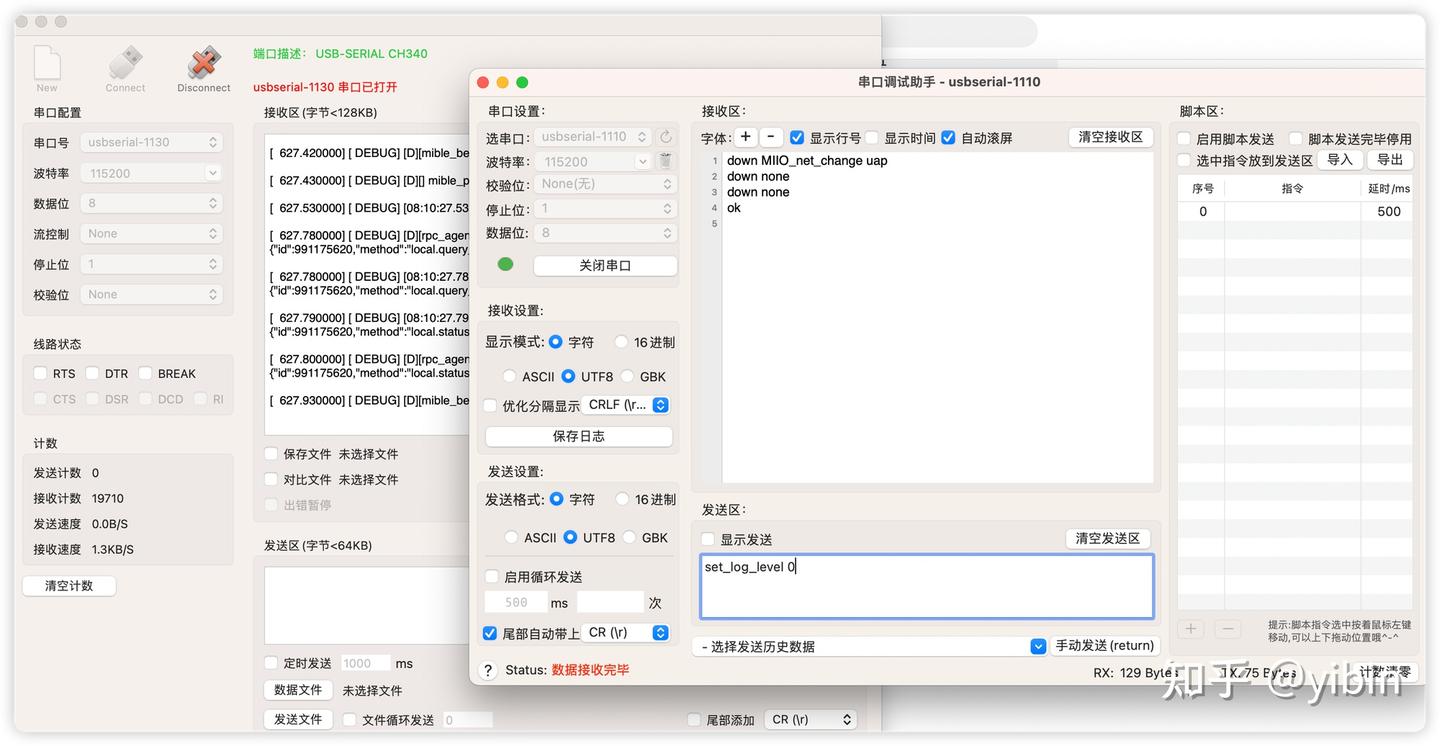Select ASCII encoding under 发送设置
This screenshot has width=1440, height=746.
pos(511,537)
